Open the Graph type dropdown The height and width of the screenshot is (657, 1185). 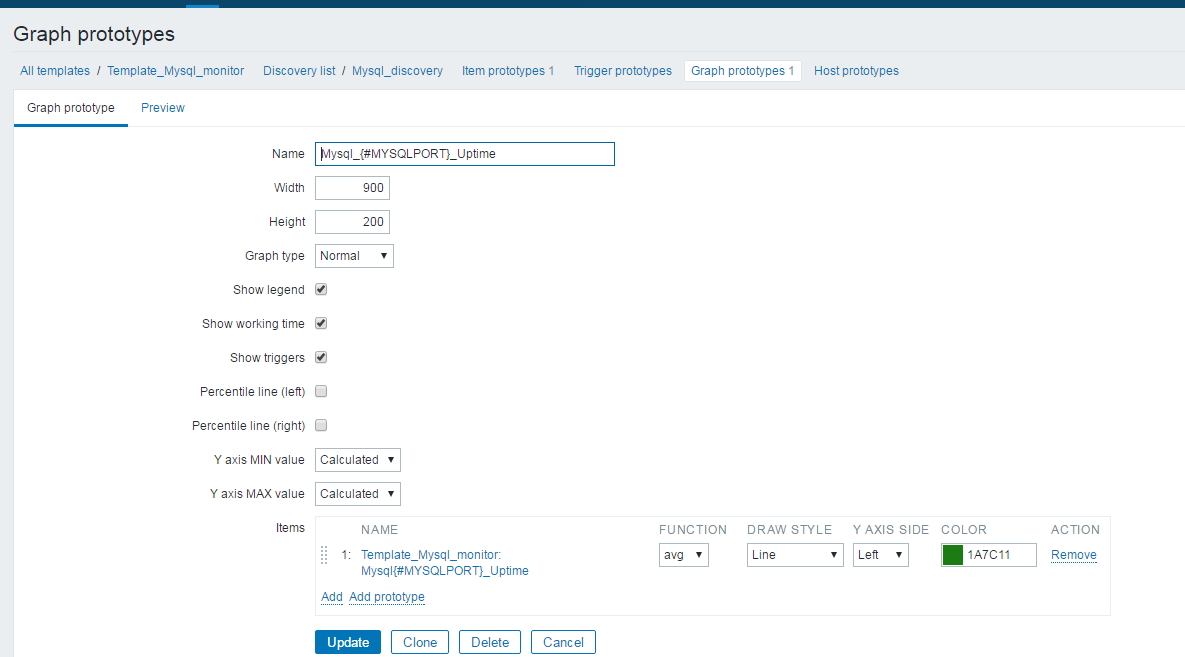354,256
